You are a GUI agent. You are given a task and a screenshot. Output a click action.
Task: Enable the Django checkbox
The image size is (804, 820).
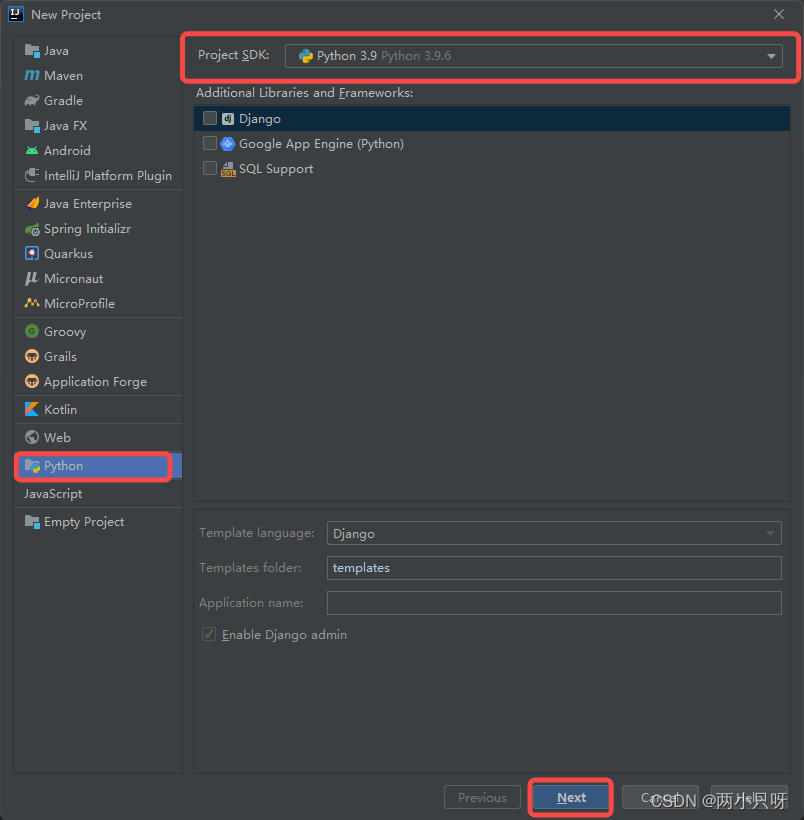coord(210,118)
